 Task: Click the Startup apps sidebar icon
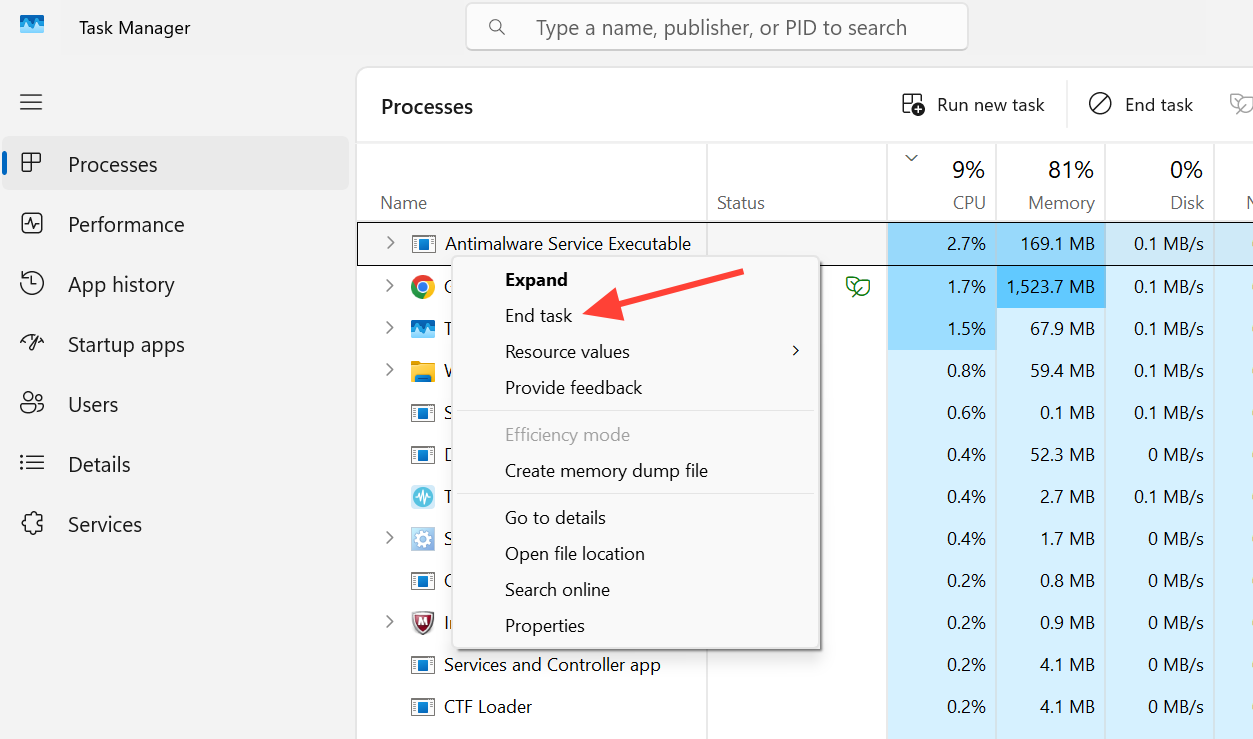pos(32,344)
